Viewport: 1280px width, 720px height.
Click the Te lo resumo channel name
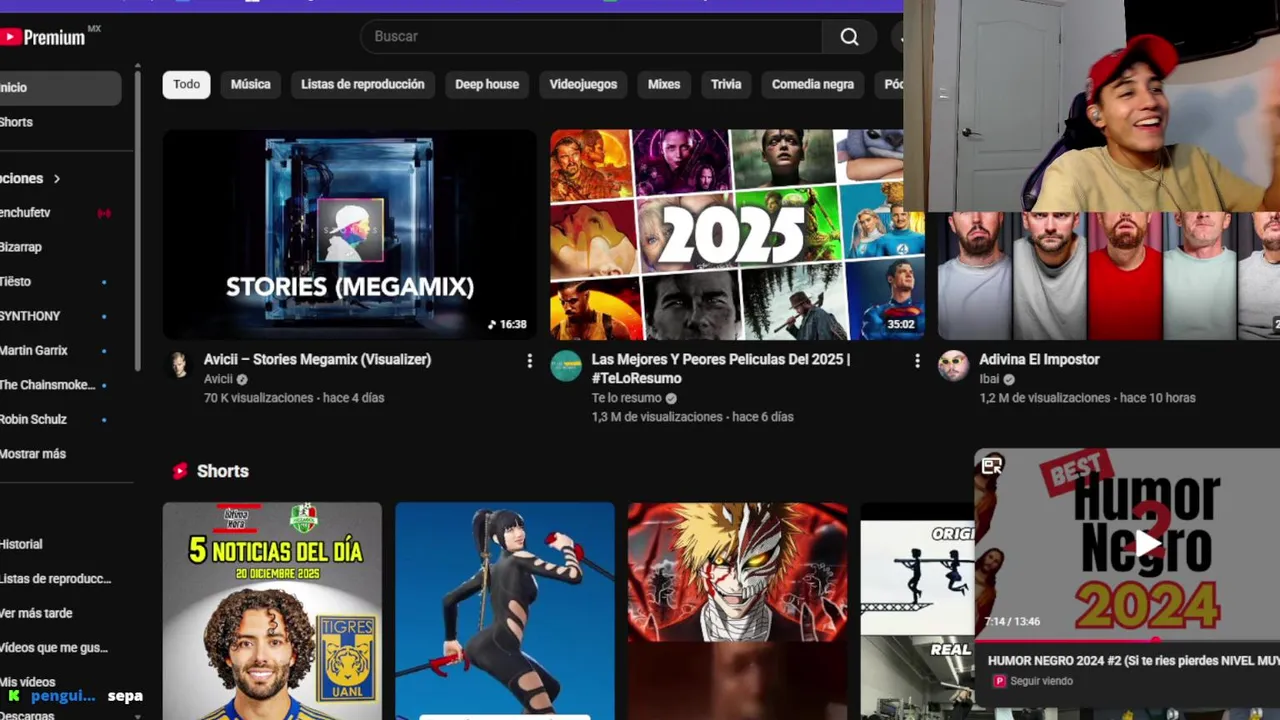click(626, 398)
